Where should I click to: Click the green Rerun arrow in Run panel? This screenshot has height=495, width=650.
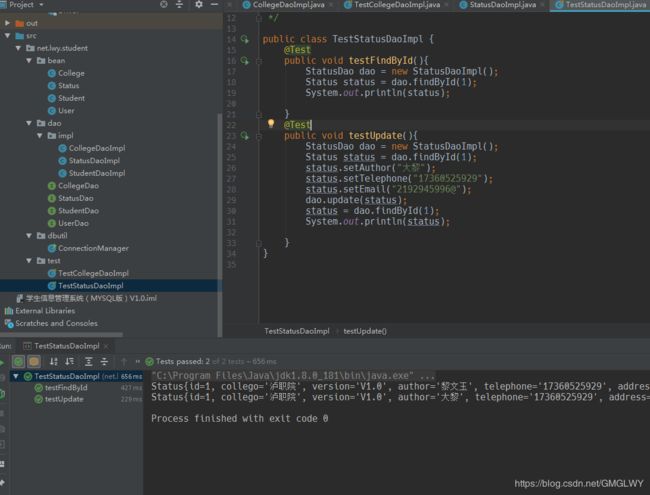2,362
